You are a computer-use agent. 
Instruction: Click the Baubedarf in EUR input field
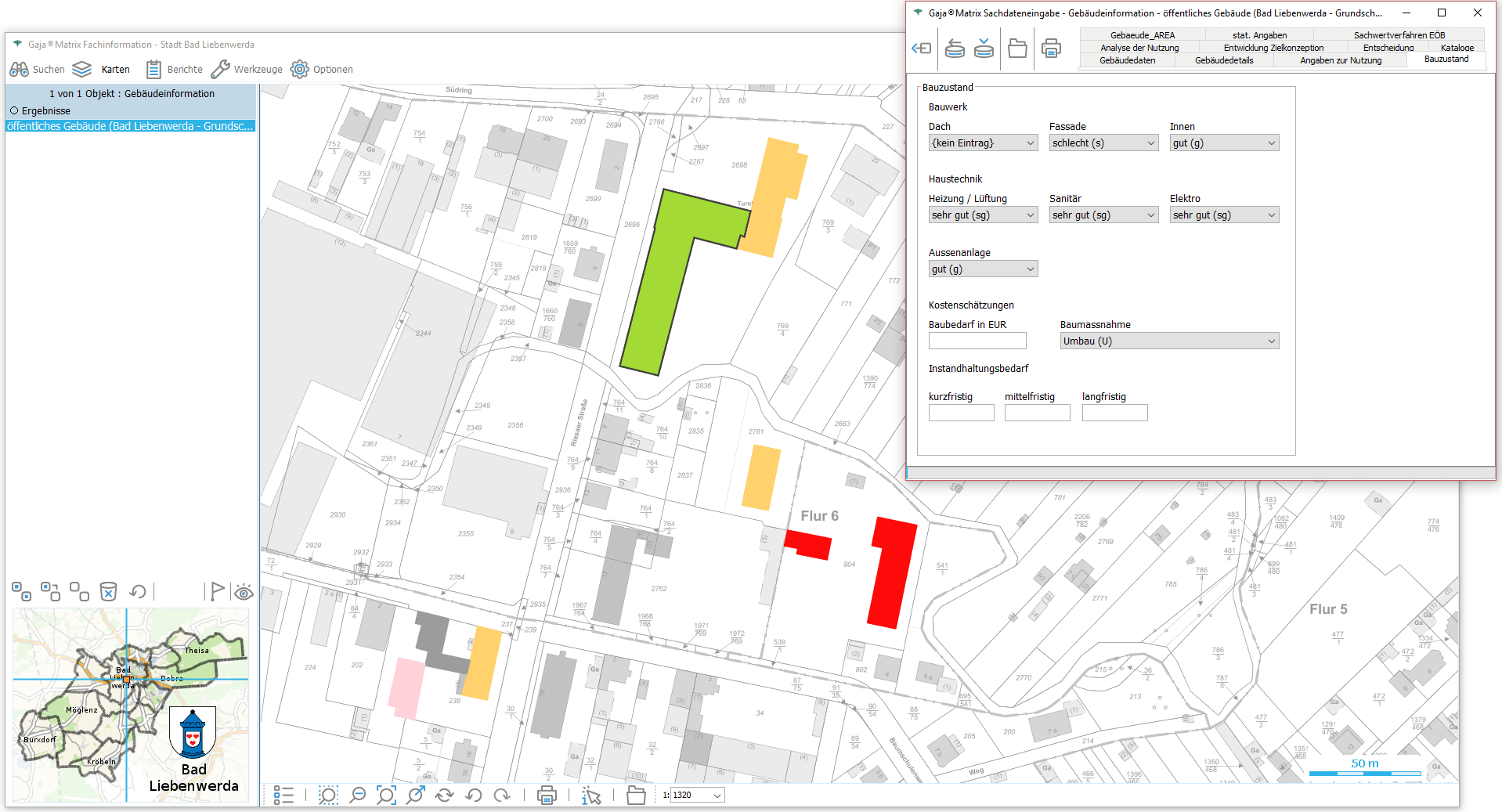point(977,341)
